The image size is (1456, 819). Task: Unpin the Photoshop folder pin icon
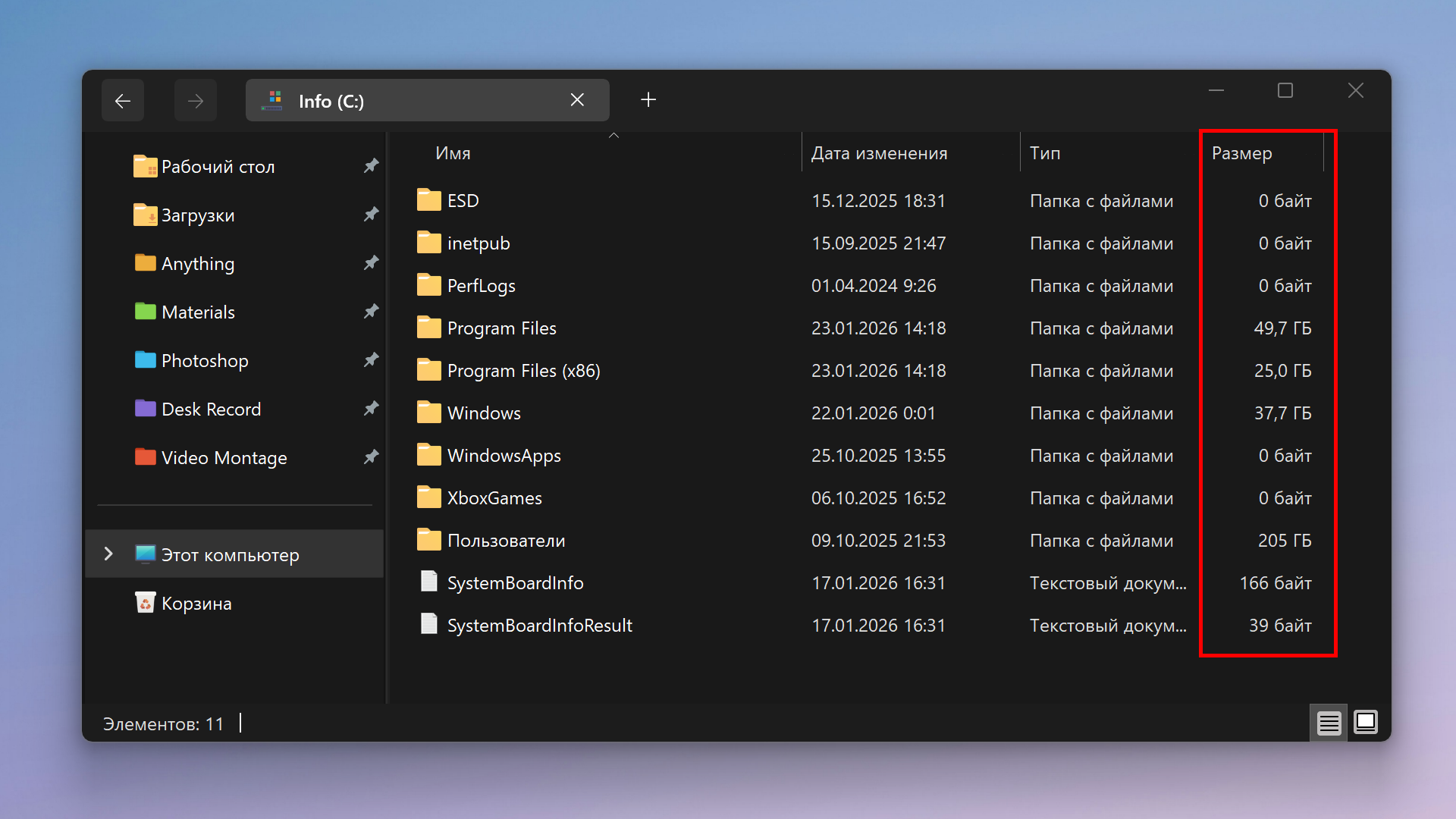(371, 360)
